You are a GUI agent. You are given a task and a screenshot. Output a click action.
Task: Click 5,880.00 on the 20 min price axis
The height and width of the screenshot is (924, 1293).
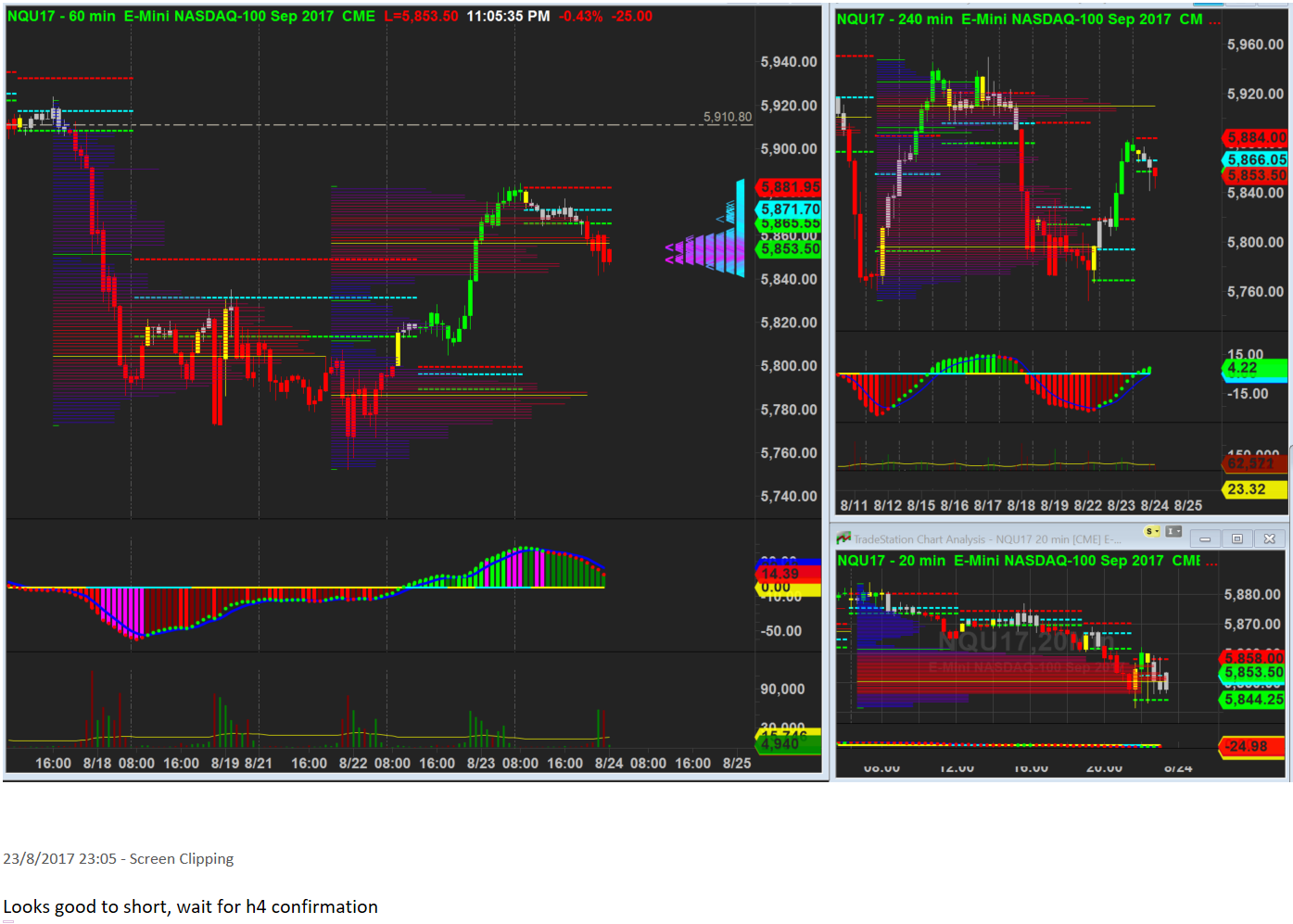(1252, 595)
